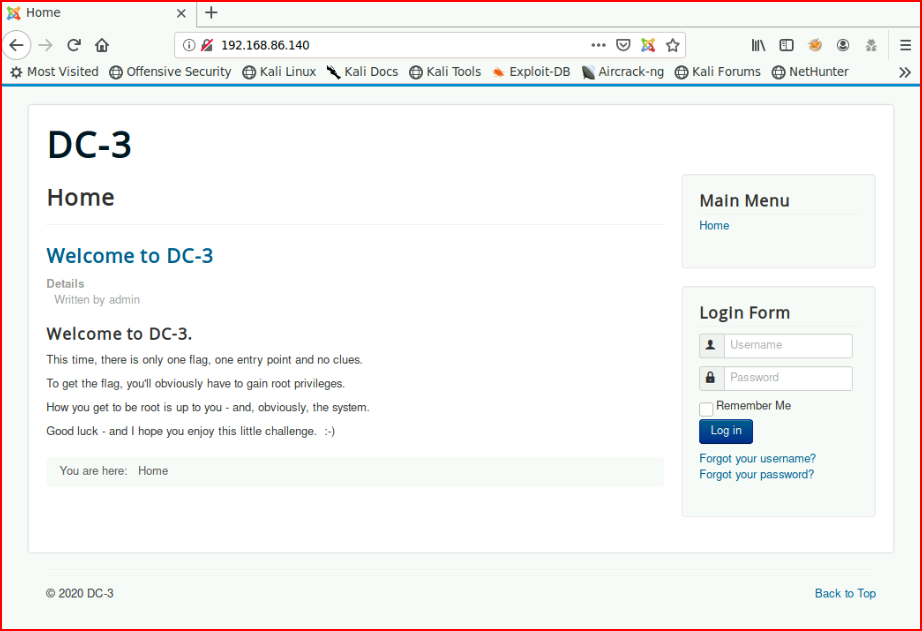Go back to the previous page
Viewport: 922px width, 631px height.
coord(16,45)
